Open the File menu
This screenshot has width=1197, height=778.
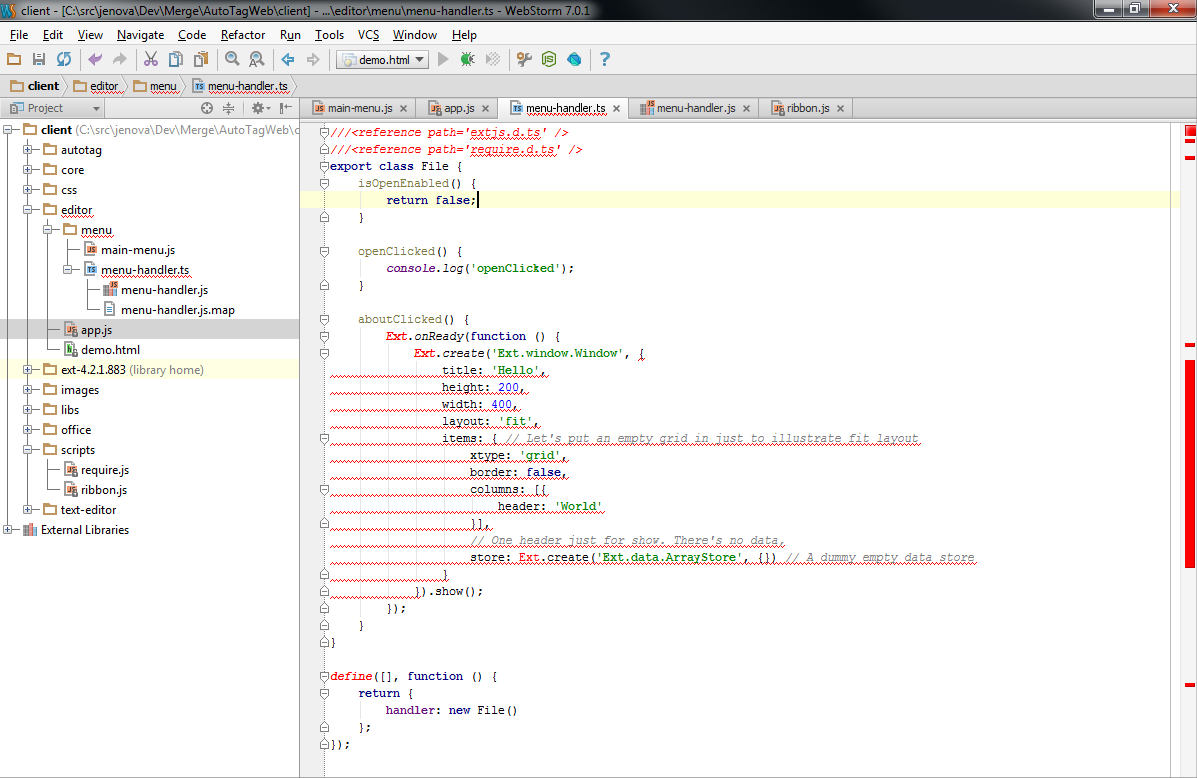pos(19,35)
